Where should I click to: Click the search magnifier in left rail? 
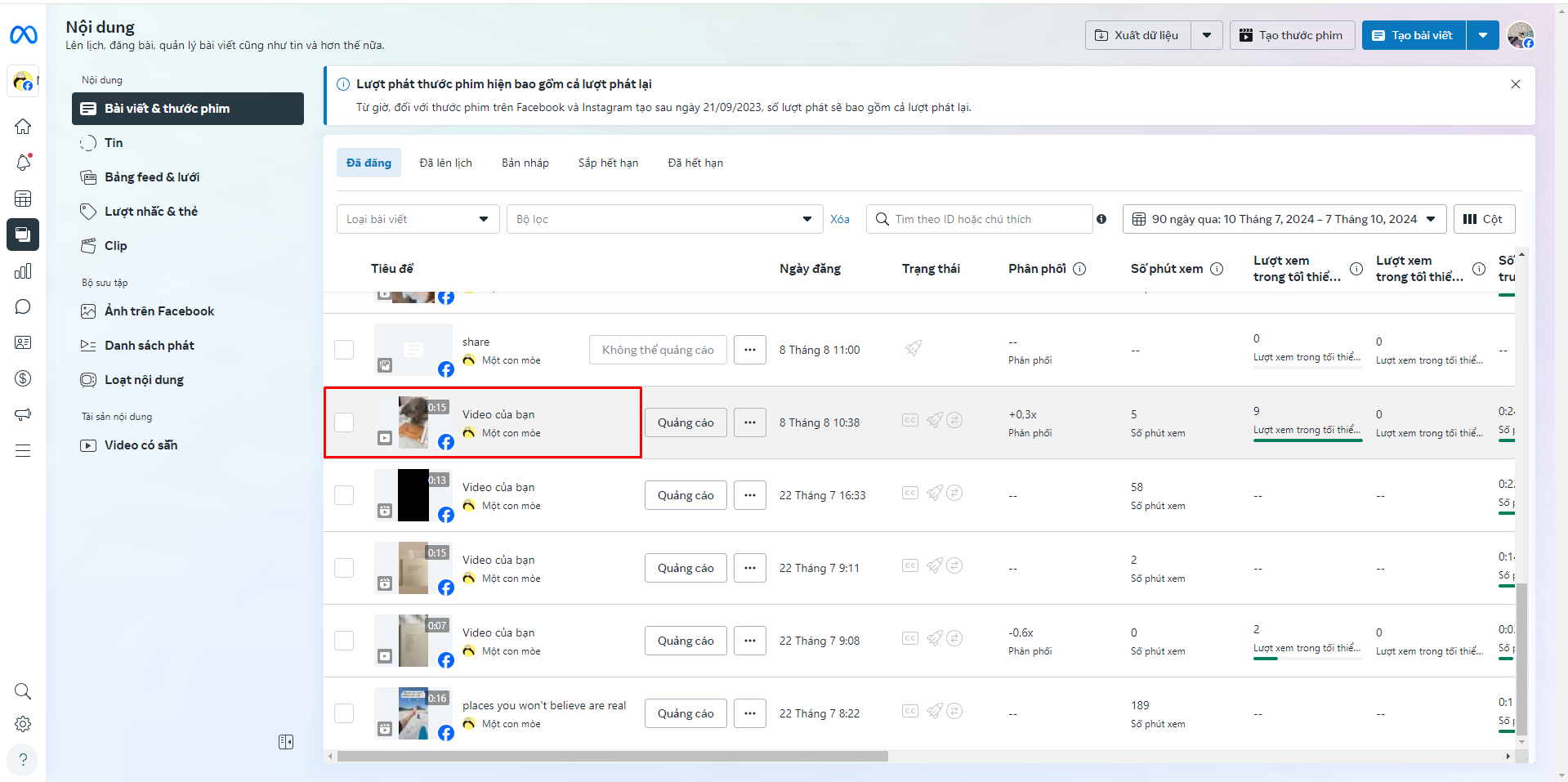(x=23, y=691)
